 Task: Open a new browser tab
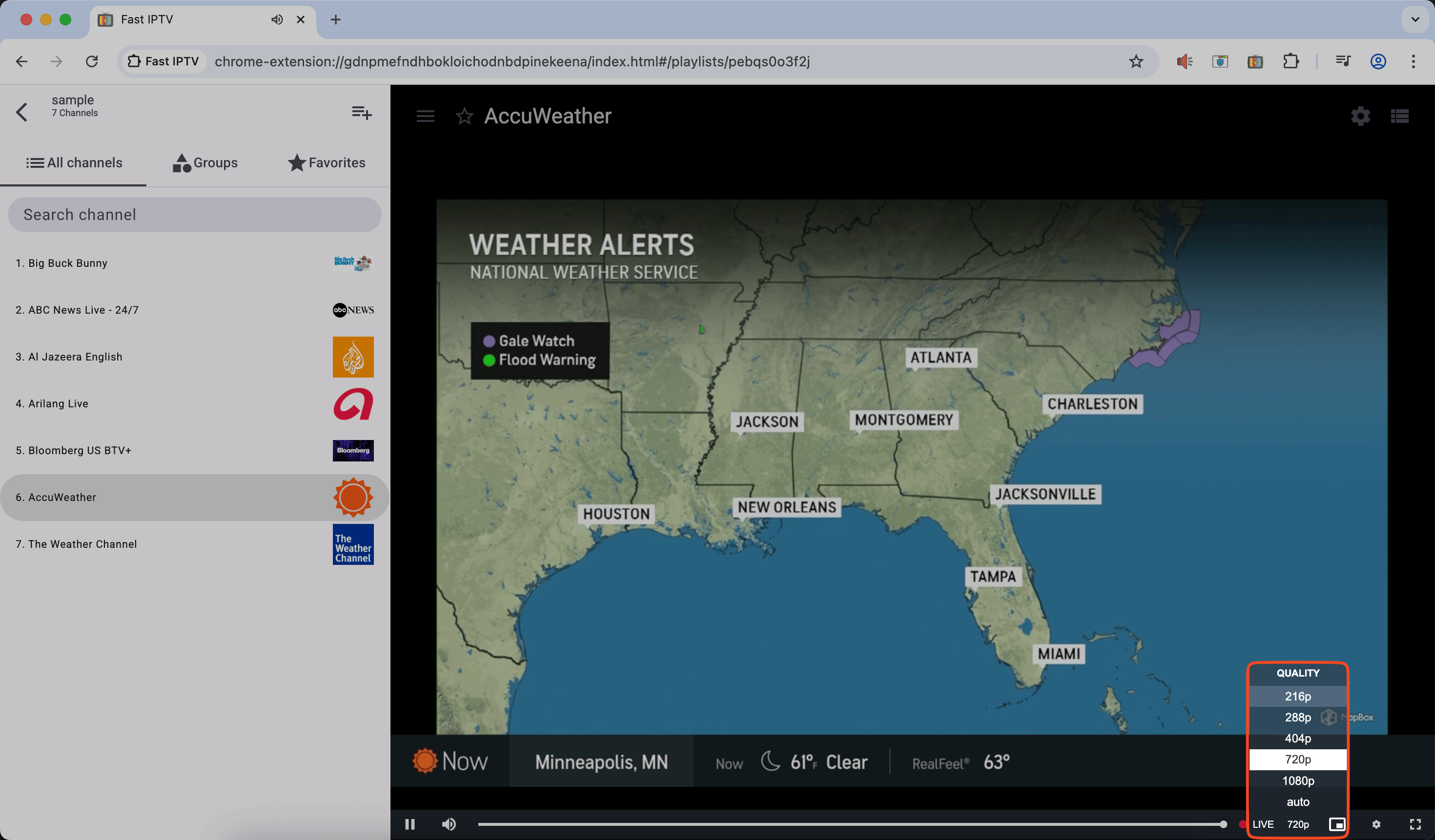pos(336,20)
